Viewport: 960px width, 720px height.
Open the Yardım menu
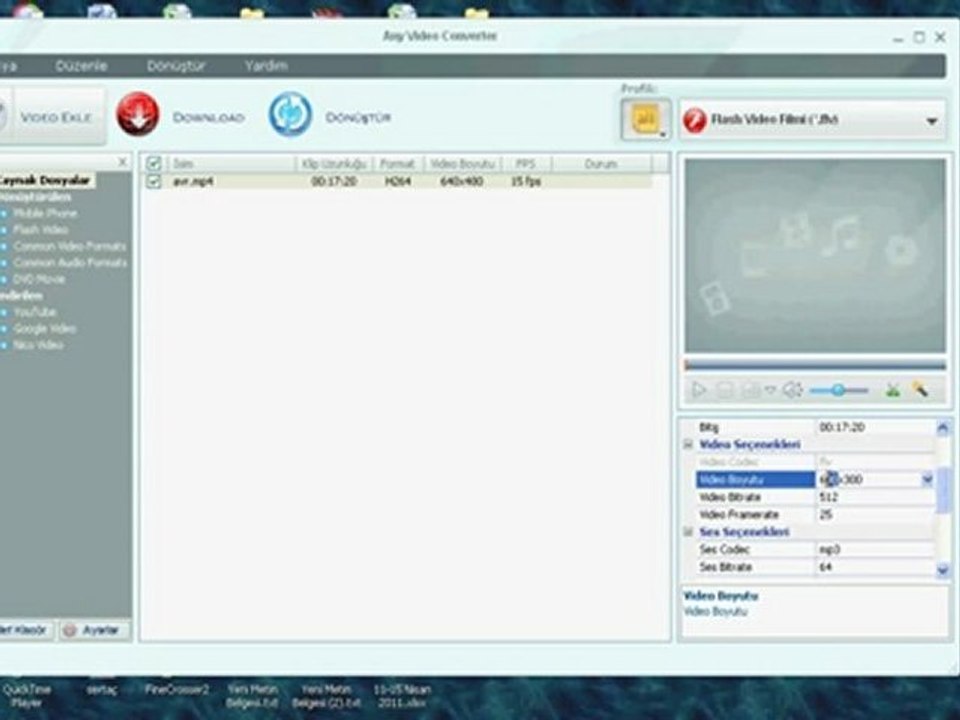(266, 66)
